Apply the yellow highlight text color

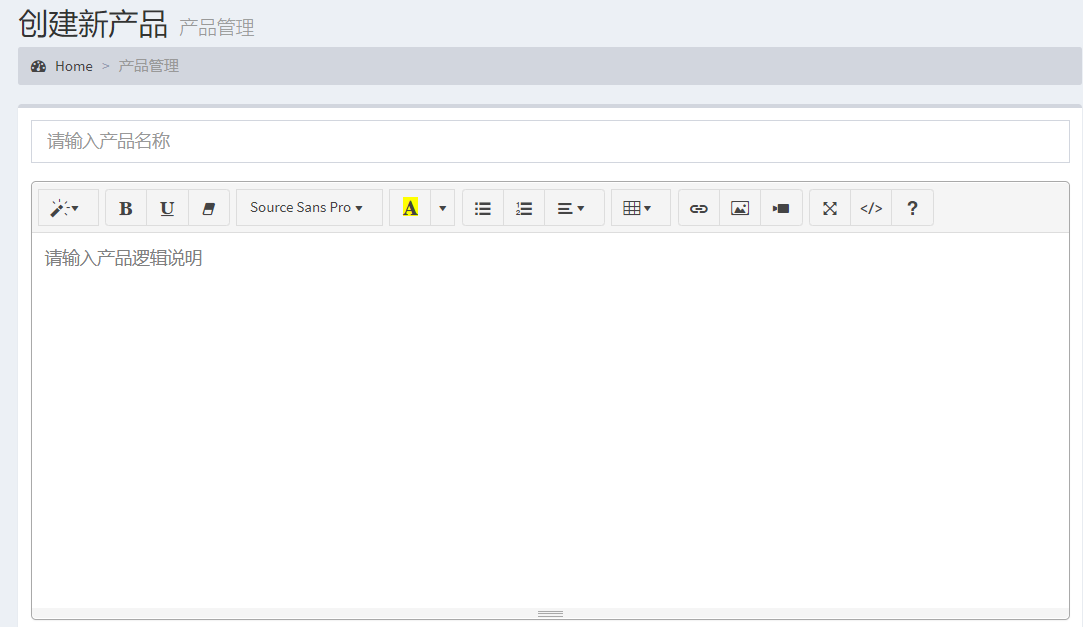pyautogui.click(x=410, y=208)
